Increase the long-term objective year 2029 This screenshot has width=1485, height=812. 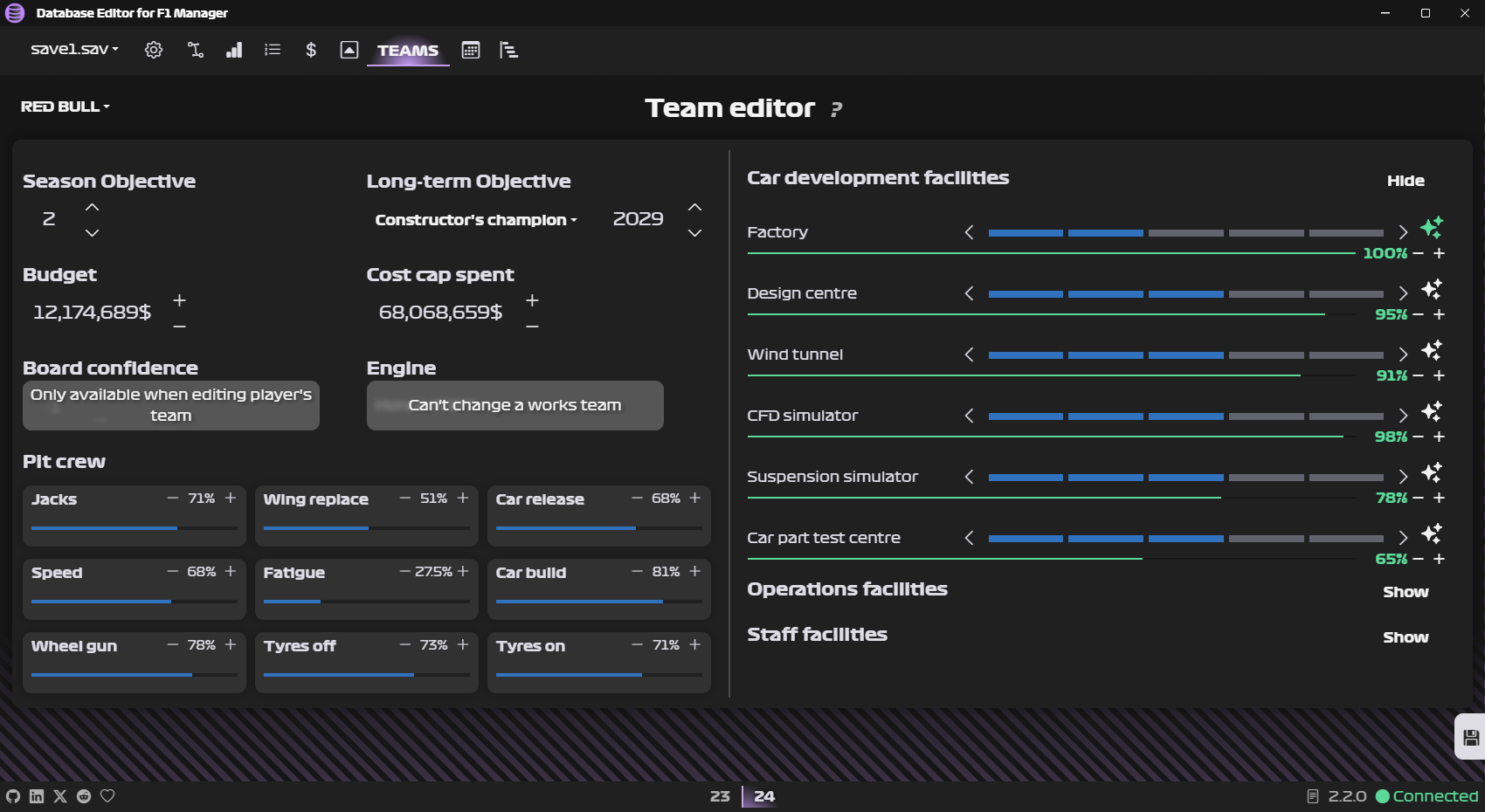tap(694, 208)
